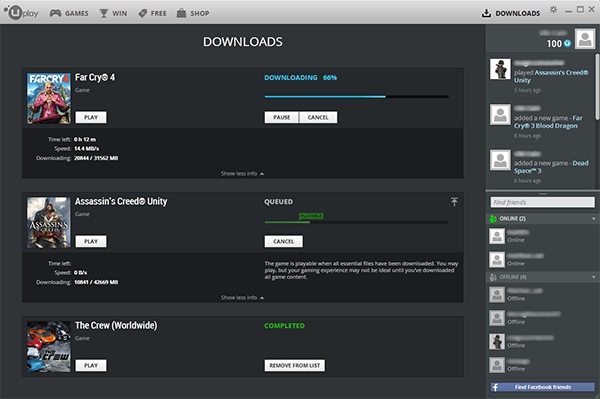The height and width of the screenshot is (399, 600).
Task: Click the shopping bag icon
Action: (x=181, y=13)
